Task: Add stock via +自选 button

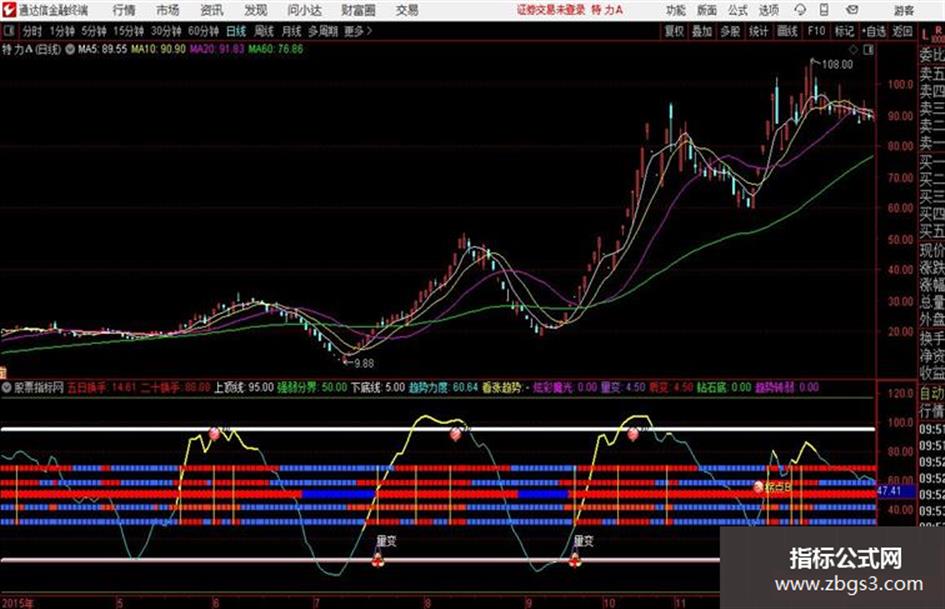Action: click(x=873, y=31)
